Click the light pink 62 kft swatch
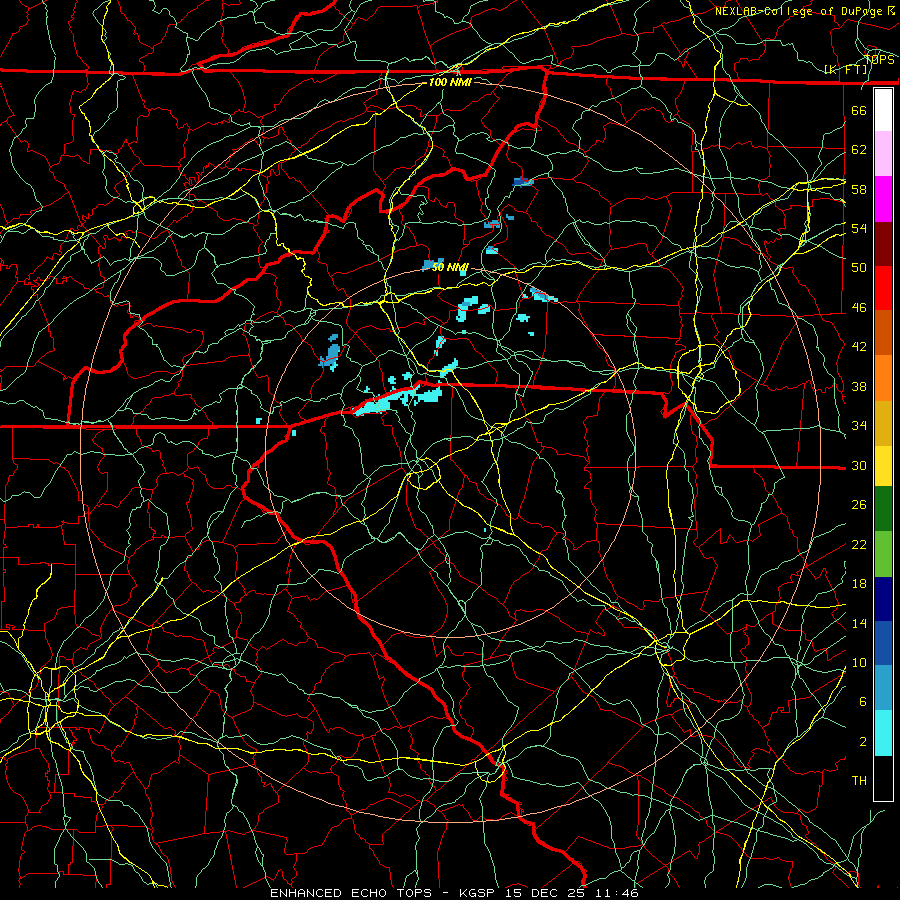The width and height of the screenshot is (900, 900). click(x=883, y=153)
